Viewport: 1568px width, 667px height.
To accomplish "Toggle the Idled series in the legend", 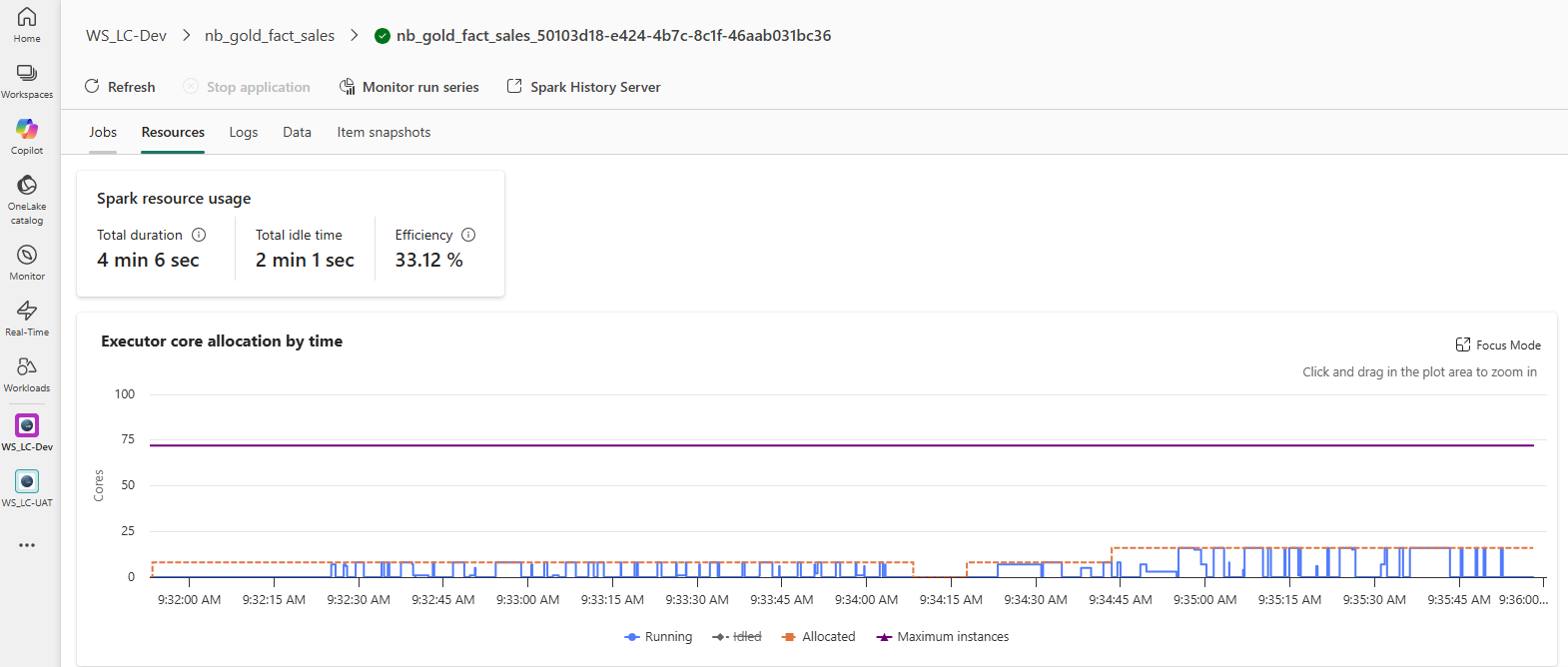I will (x=737, y=637).
